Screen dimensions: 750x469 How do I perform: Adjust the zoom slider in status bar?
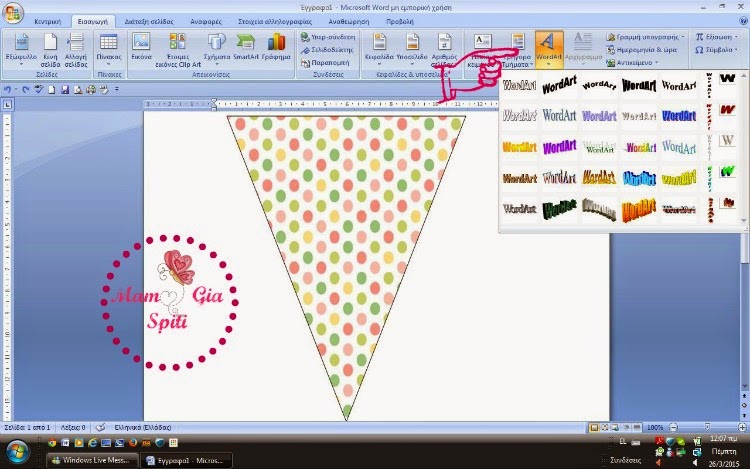(707, 427)
